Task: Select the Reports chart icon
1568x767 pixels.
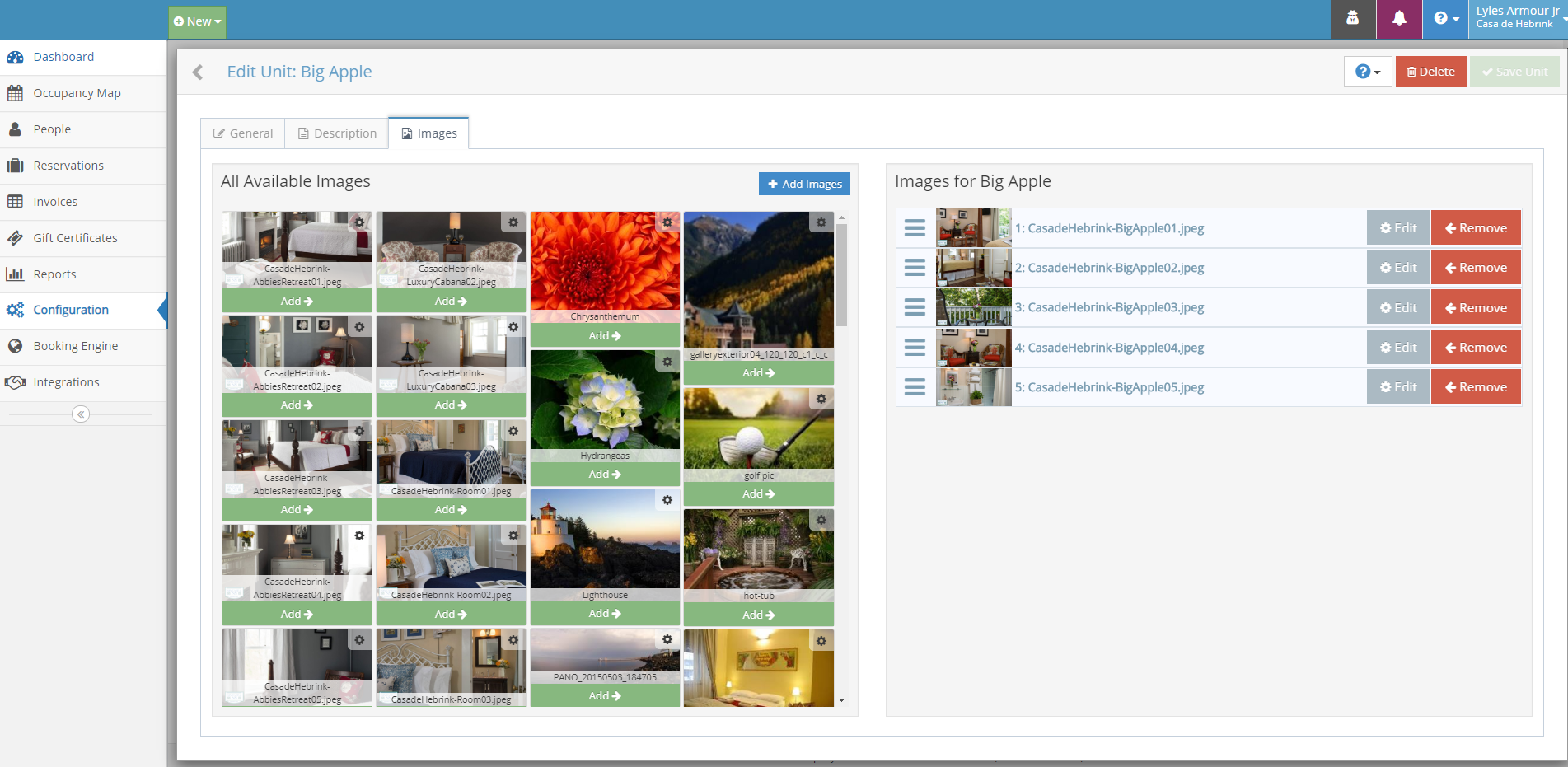Action: click(x=15, y=274)
